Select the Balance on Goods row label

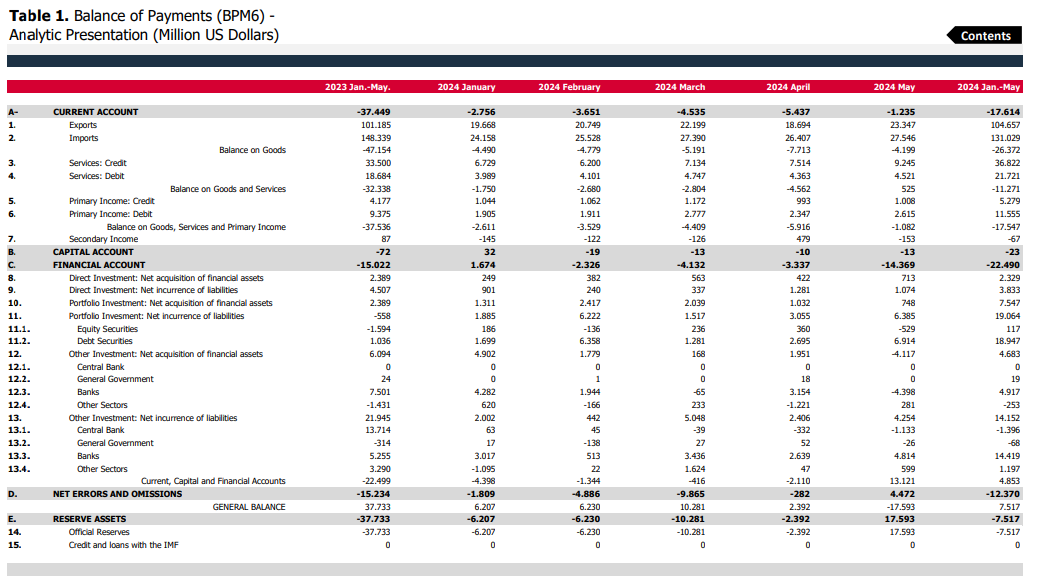tap(252, 151)
